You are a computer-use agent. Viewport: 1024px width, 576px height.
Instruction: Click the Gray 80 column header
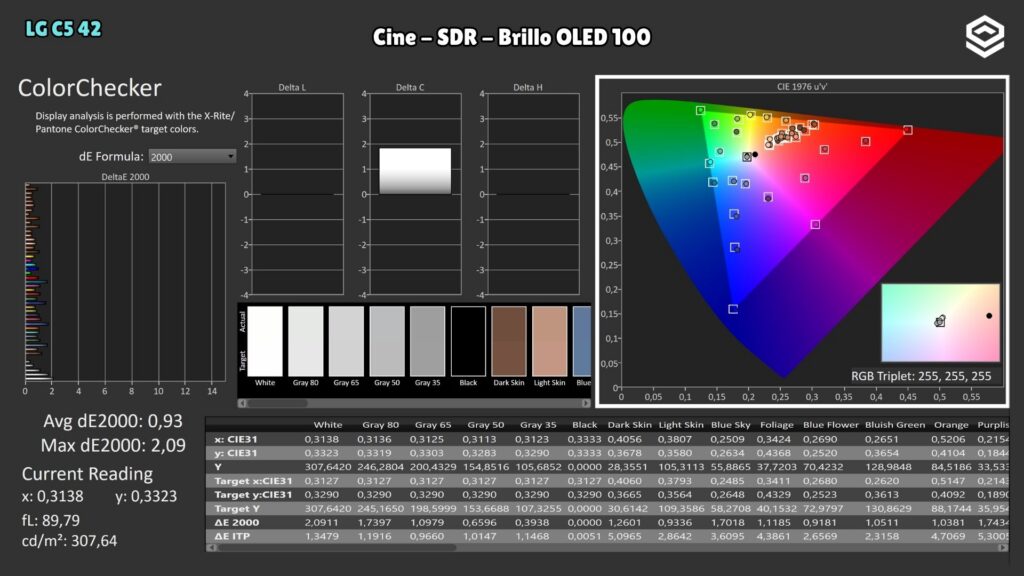pos(380,424)
